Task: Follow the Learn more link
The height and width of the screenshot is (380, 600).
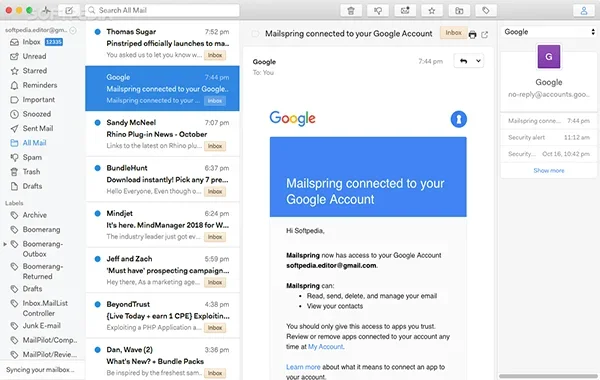Action: pyautogui.click(x=303, y=367)
